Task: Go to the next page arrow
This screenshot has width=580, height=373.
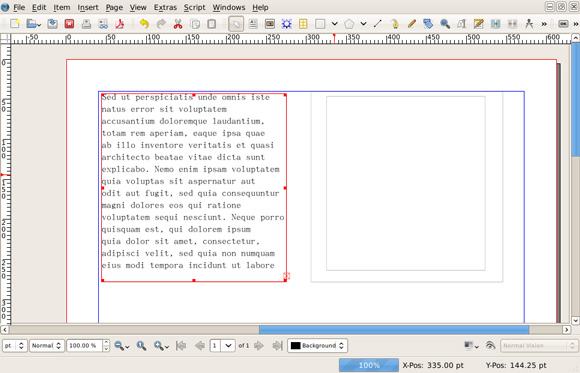Action: tap(259, 346)
